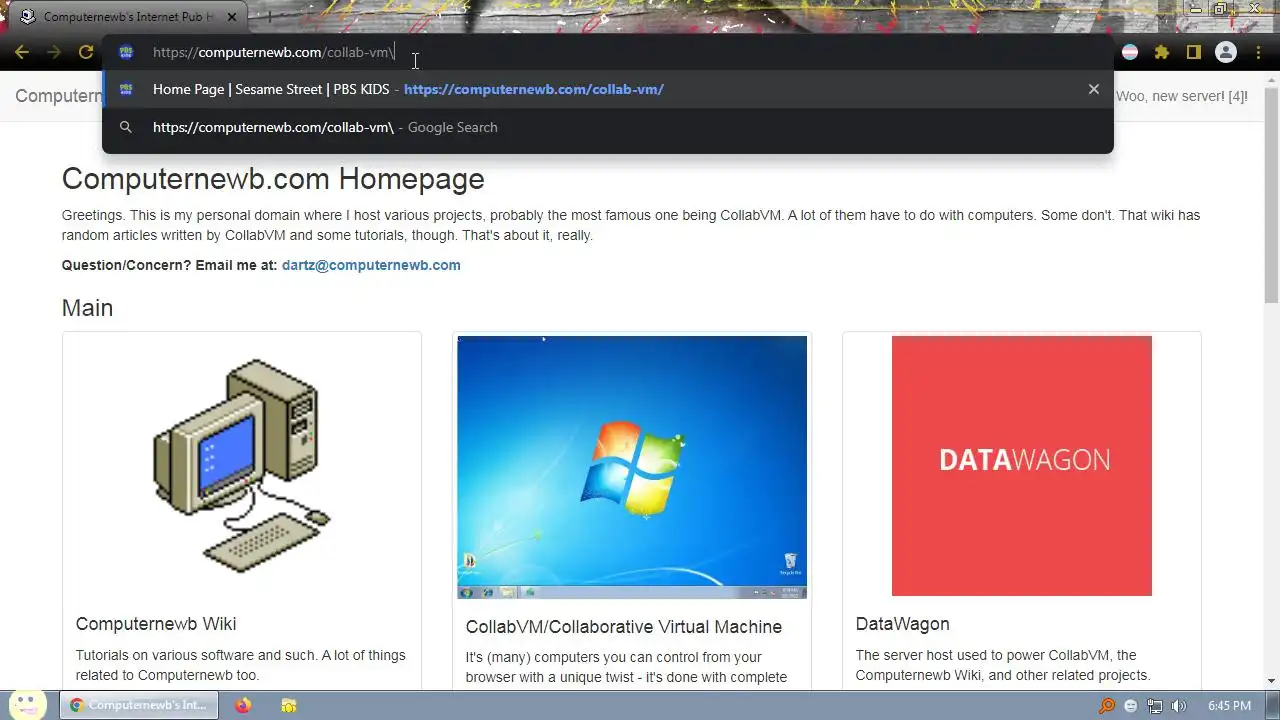Open the yellow folder taskbar icon
Image resolution: width=1280 pixels, height=720 pixels.
(x=288, y=705)
